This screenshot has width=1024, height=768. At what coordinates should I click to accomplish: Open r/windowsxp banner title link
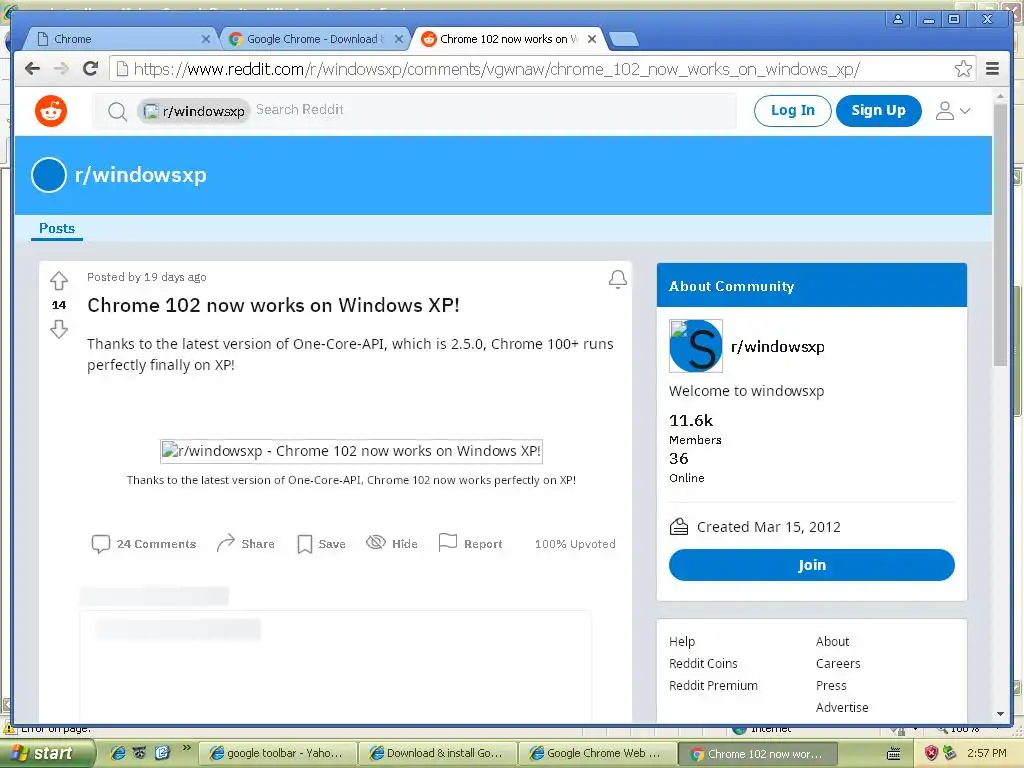(140, 175)
